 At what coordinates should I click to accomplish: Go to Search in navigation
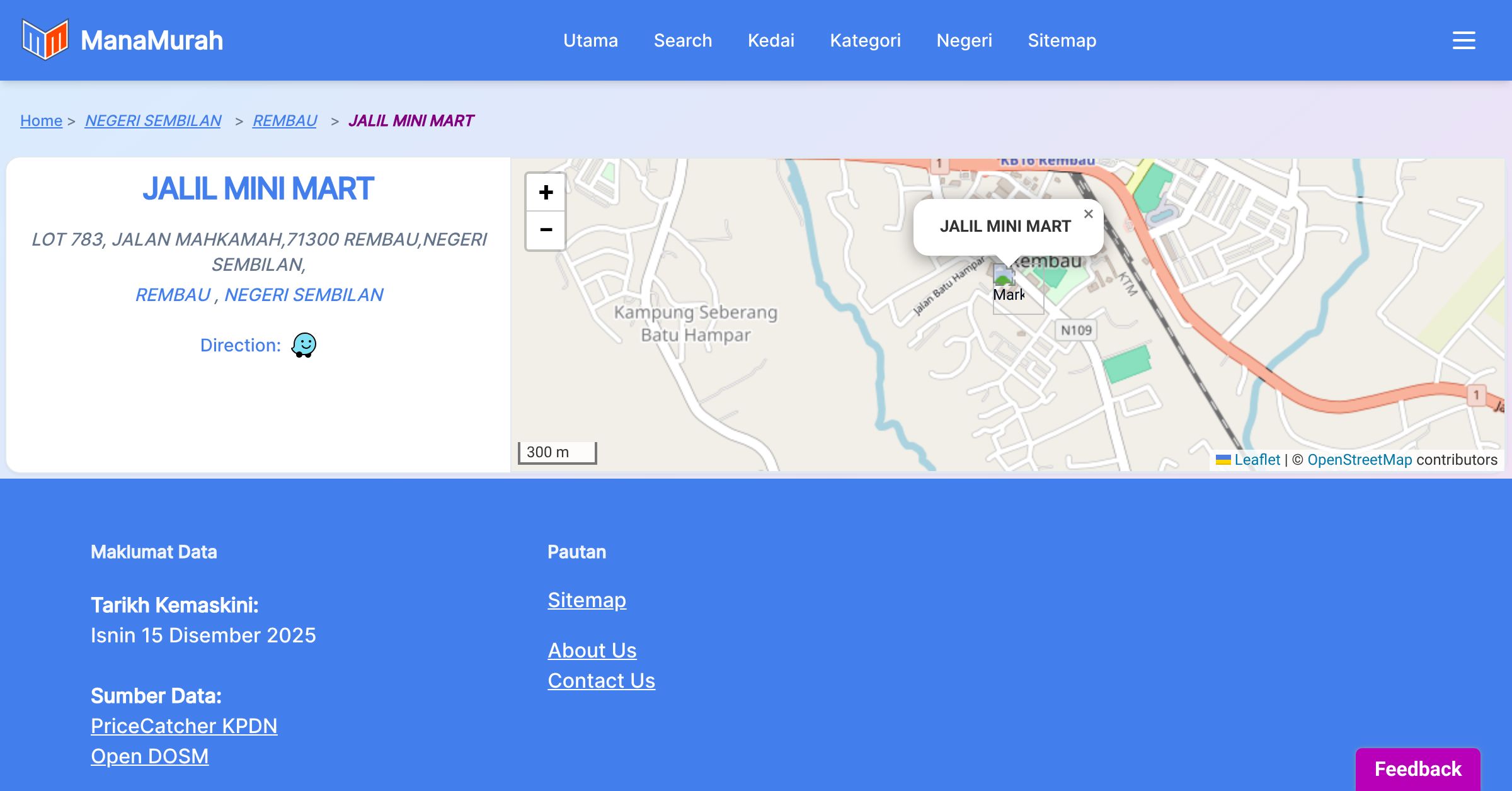(x=682, y=40)
